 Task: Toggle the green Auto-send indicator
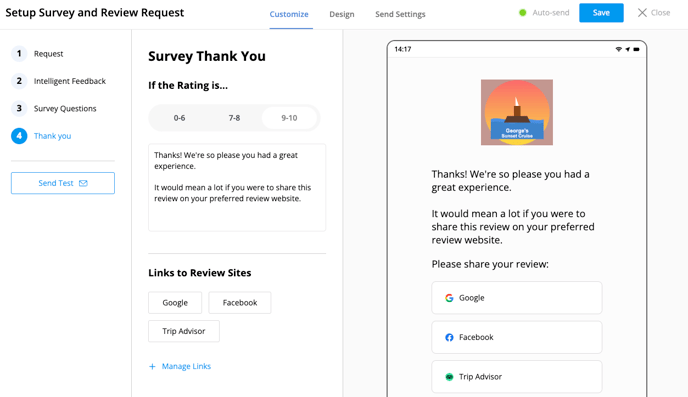point(522,13)
